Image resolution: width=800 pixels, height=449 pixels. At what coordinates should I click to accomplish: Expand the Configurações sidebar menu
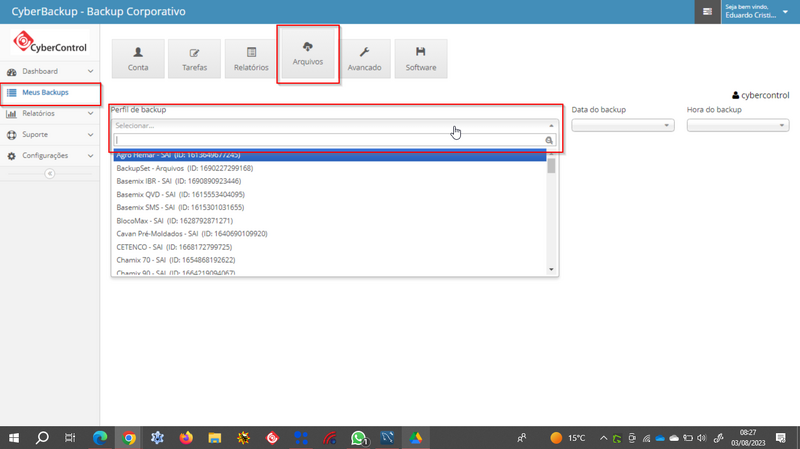pyautogui.click(x=50, y=156)
